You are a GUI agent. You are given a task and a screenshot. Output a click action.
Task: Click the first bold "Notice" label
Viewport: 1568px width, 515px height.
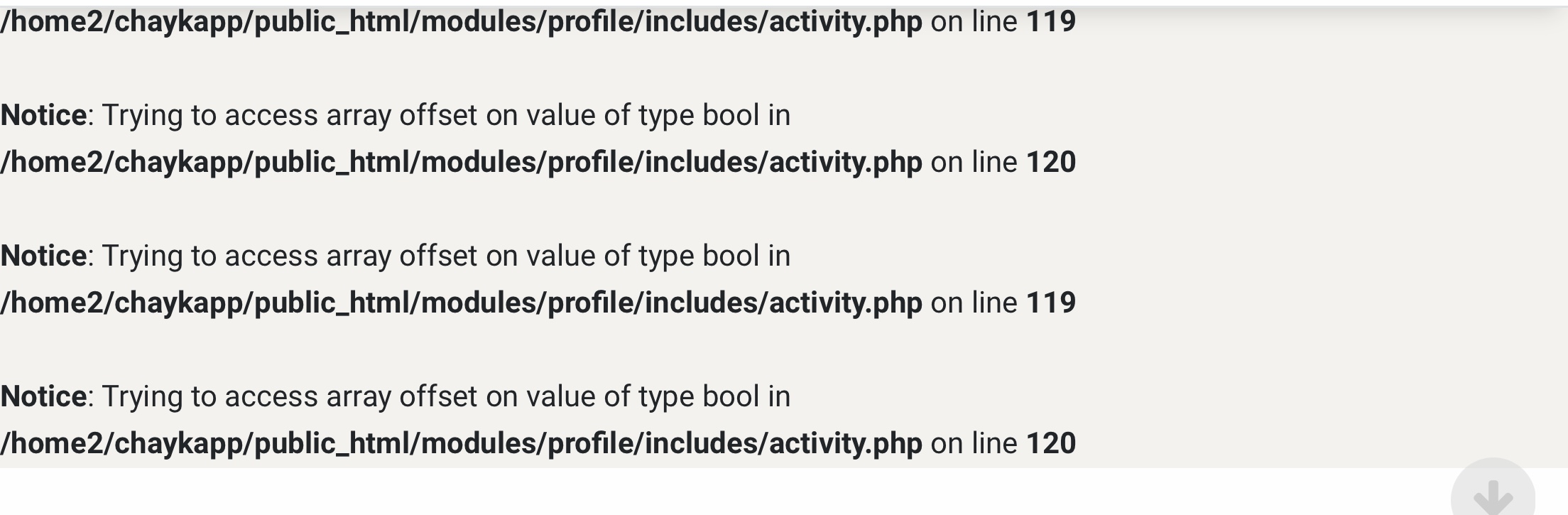43,115
